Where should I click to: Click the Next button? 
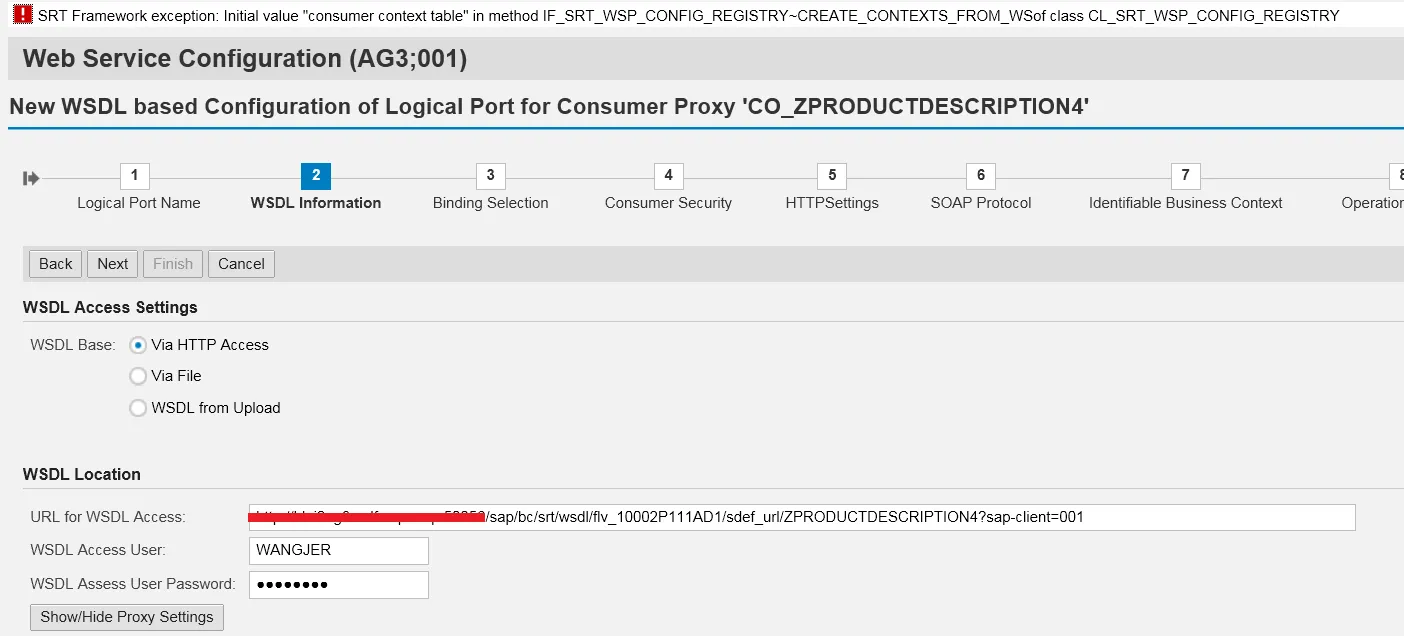point(112,263)
